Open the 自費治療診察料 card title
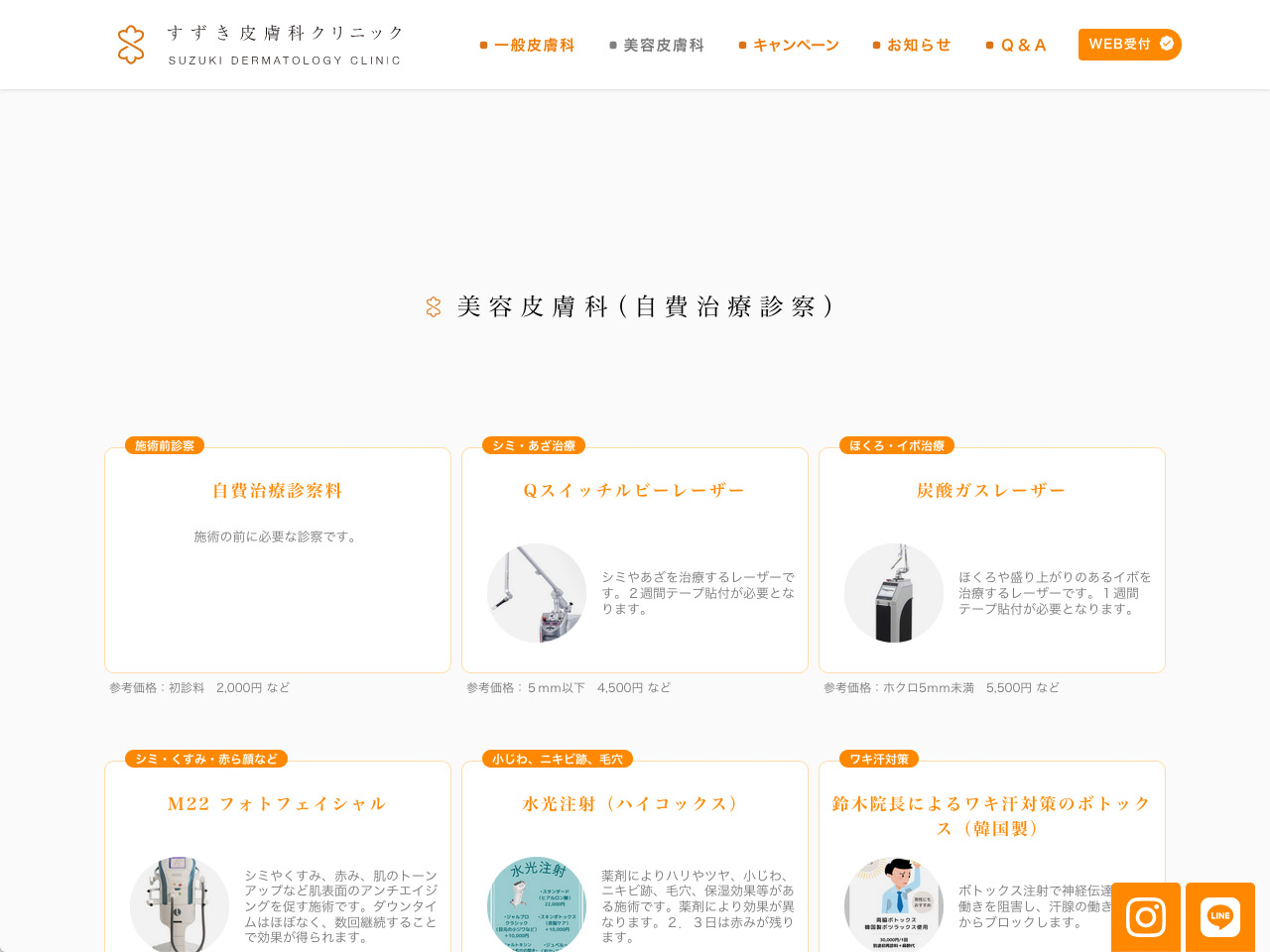This screenshot has width=1270, height=952. coord(278,491)
